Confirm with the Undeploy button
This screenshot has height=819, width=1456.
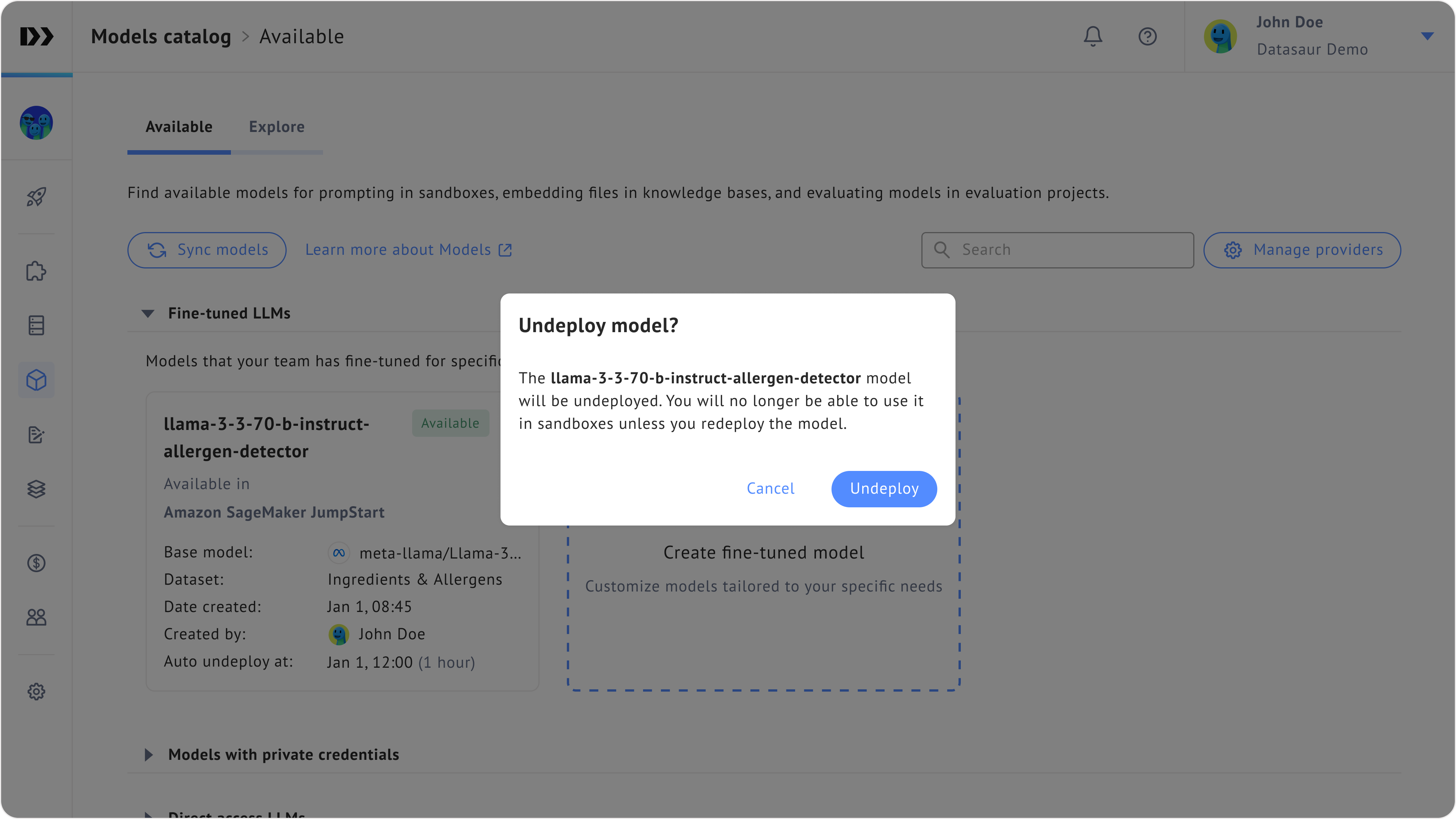click(883, 489)
